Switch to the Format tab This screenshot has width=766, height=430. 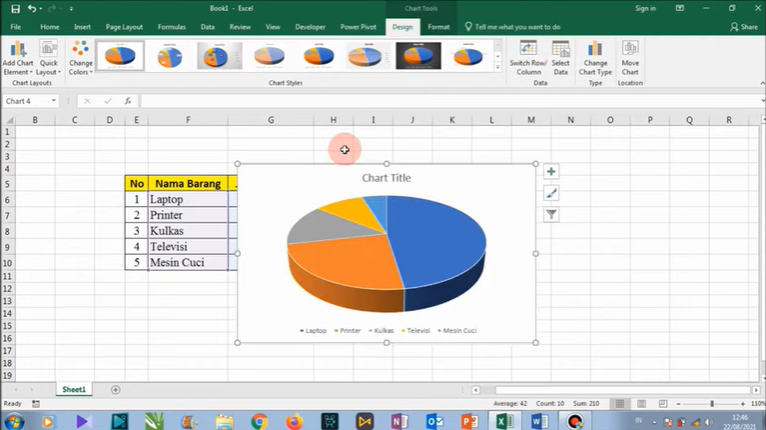pyautogui.click(x=438, y=27)
